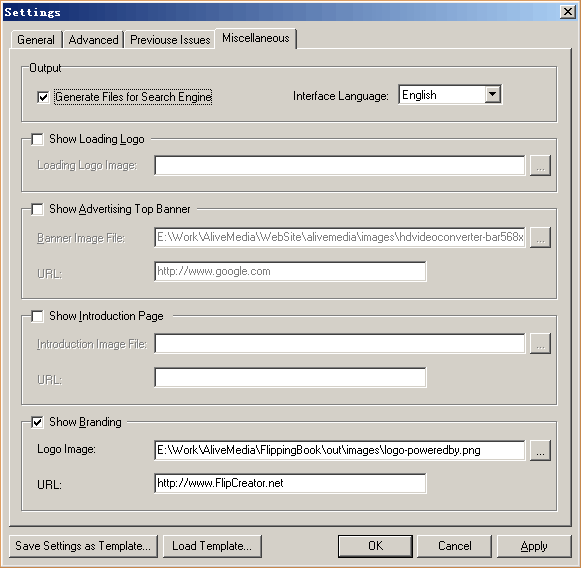Click the branding URL field with FlipCreator.net

pos(290,484)
